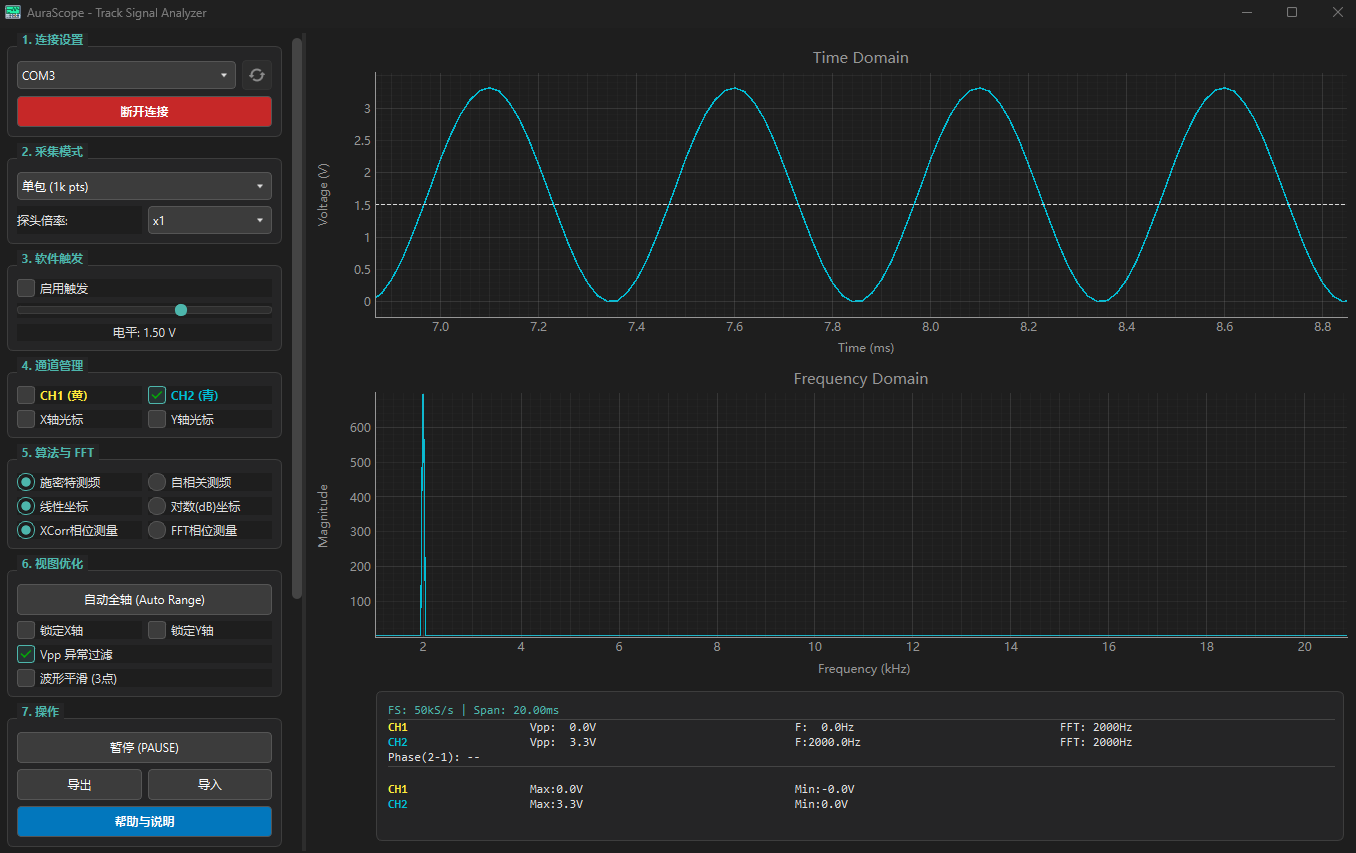The height and width of the screenshot is (853, 1356).
Task: Select 自相关测频 radio option
Action: click(157, 482)
